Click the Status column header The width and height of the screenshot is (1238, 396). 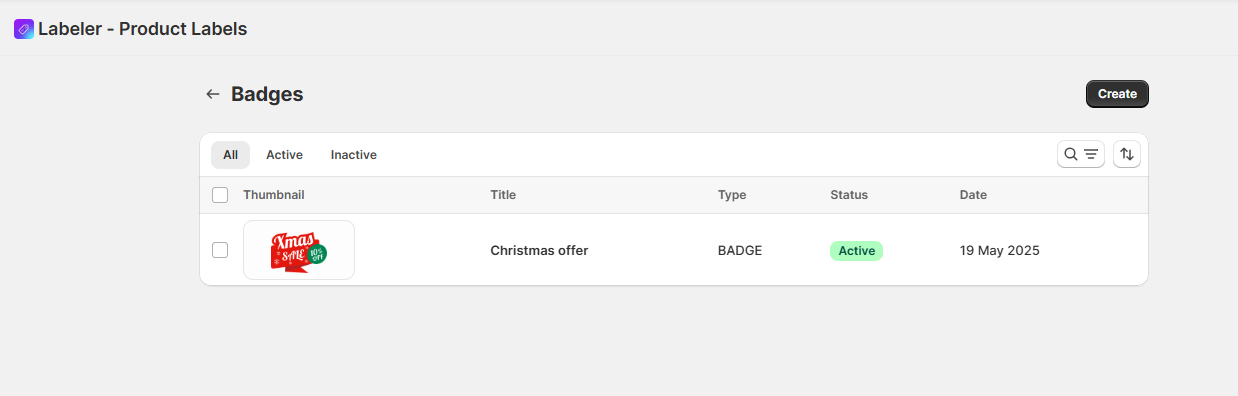(849, 195)
